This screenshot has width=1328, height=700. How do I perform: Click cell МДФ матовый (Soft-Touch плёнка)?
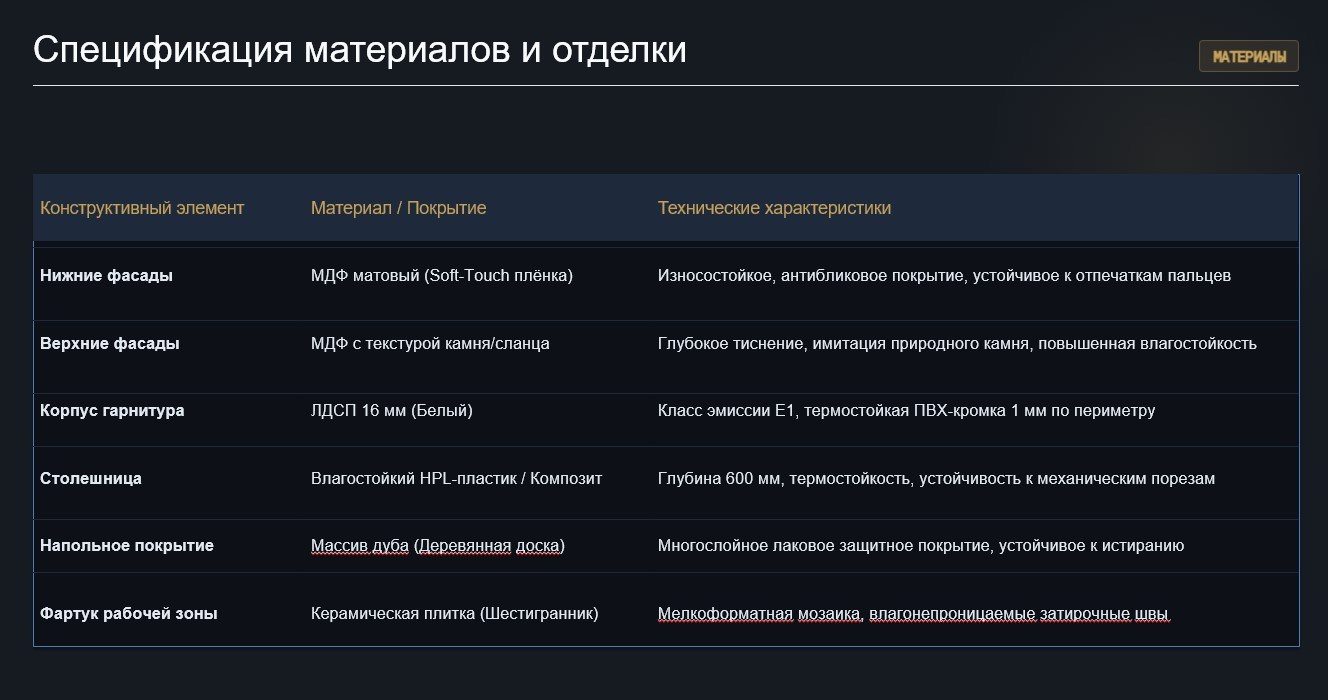pyautogui.click(x=442, y=275)
